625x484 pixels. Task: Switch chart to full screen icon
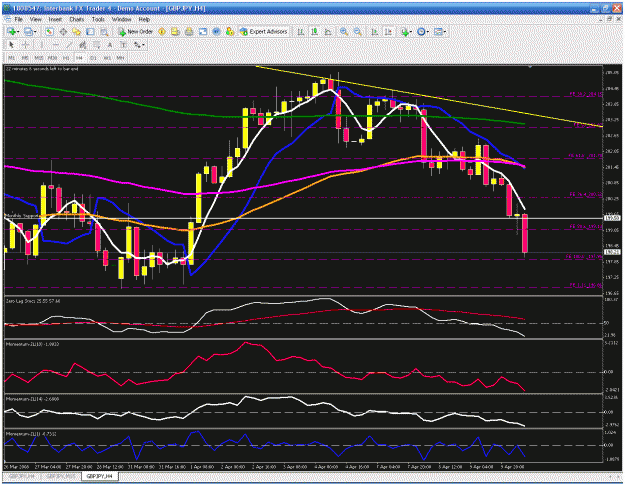pyautogui.click(x=203, y=31)
